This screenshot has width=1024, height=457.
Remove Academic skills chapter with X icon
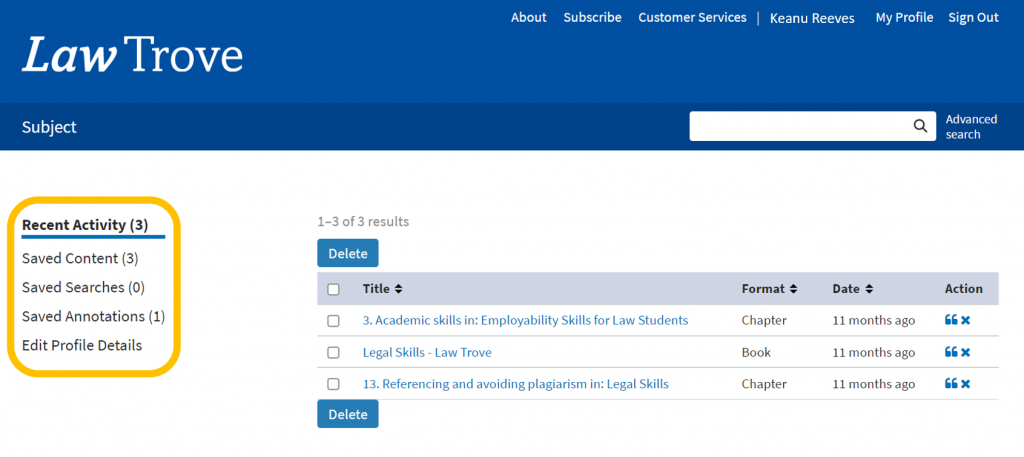point(966,320)
